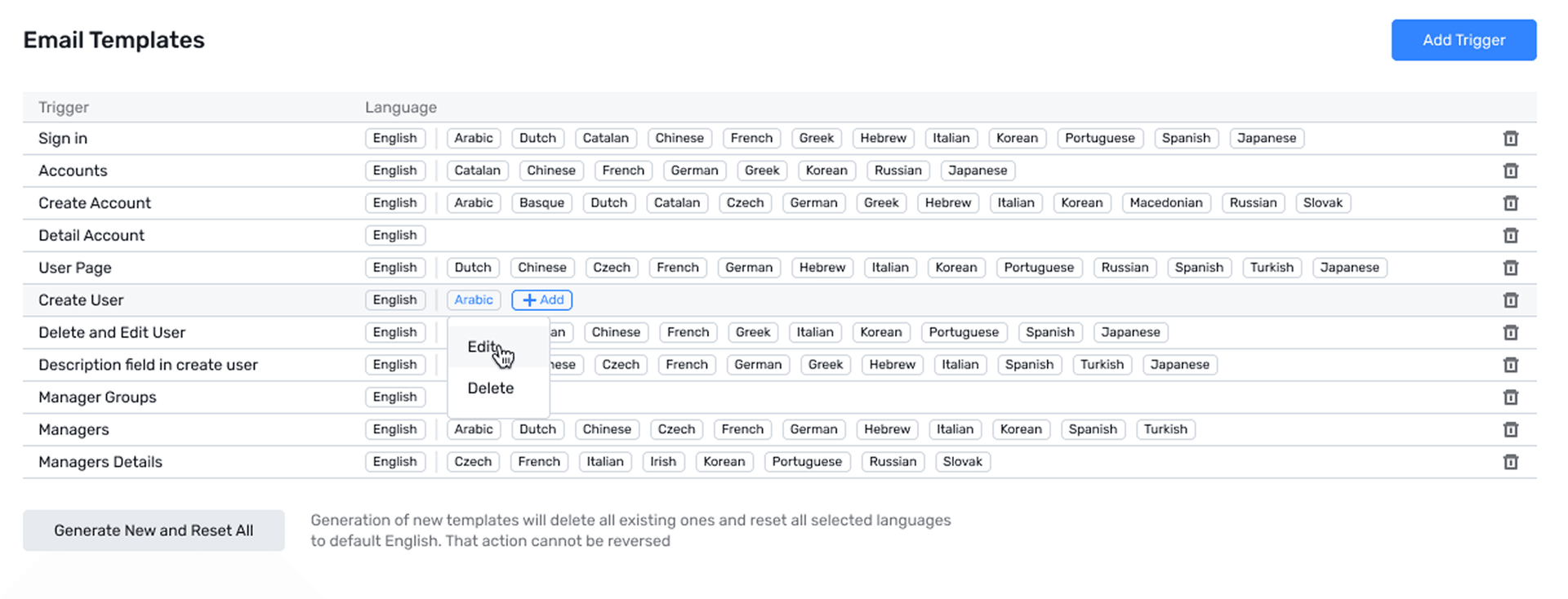This screenshot has width=1568, height=599.
Task: Add a language to Create User
Action: [542, 300]
